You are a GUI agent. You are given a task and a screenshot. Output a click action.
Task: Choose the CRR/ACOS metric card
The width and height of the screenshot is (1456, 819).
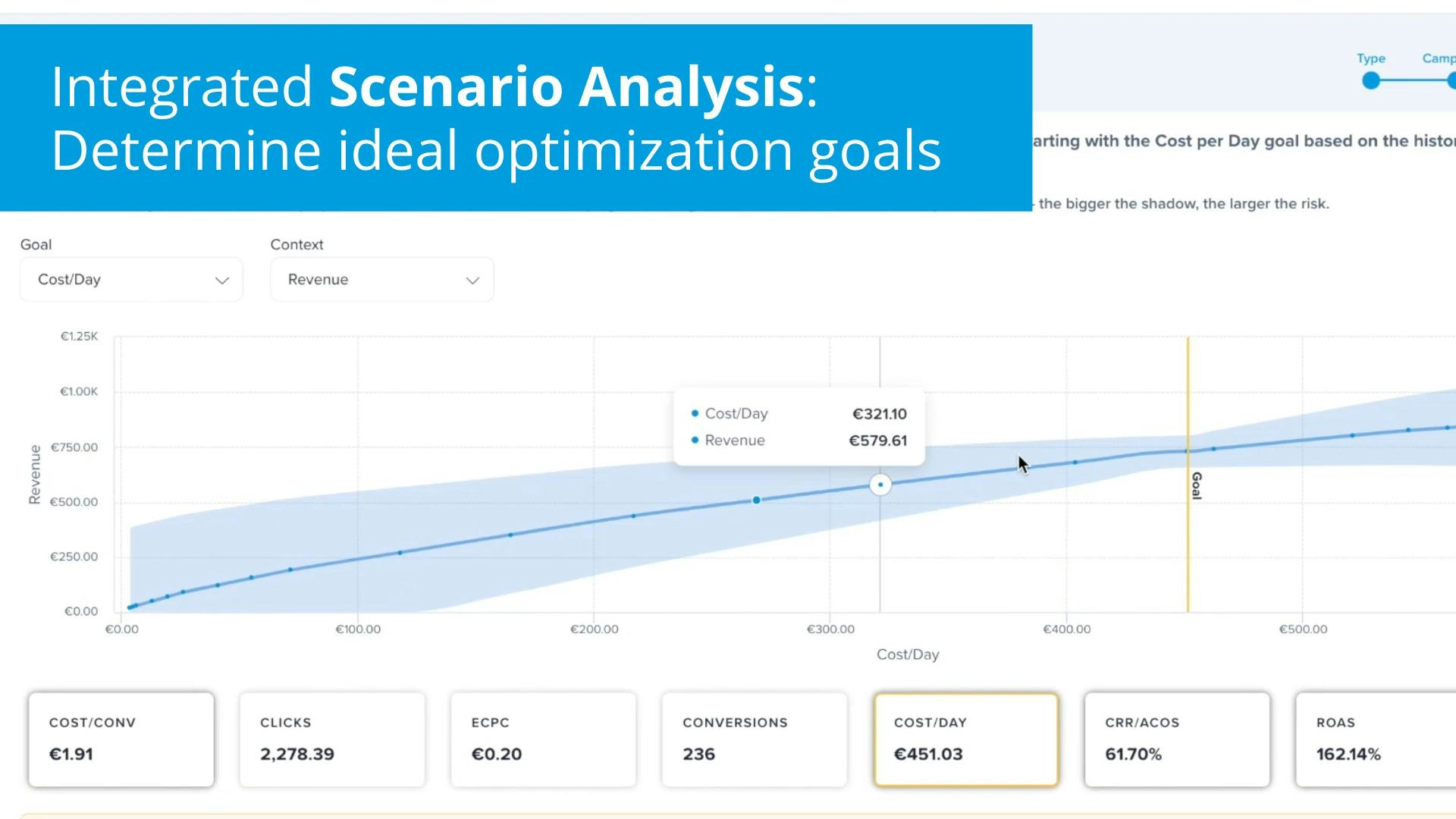1177,739
